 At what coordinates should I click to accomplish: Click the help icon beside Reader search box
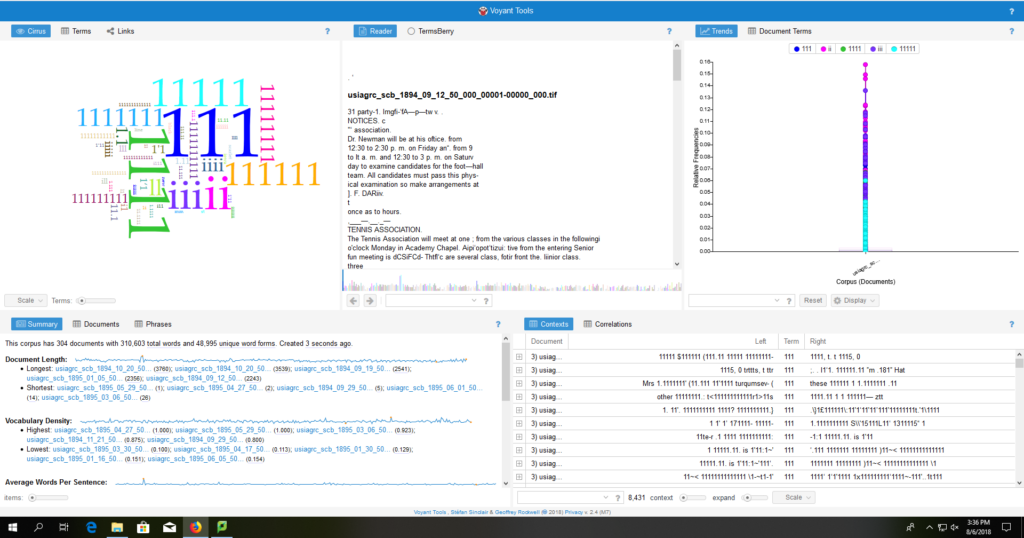click(x=486, y=301)
